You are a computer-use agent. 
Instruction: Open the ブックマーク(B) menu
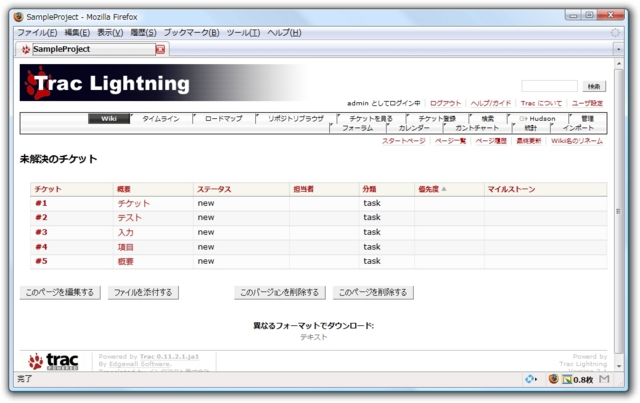click(x=191, y=33)
